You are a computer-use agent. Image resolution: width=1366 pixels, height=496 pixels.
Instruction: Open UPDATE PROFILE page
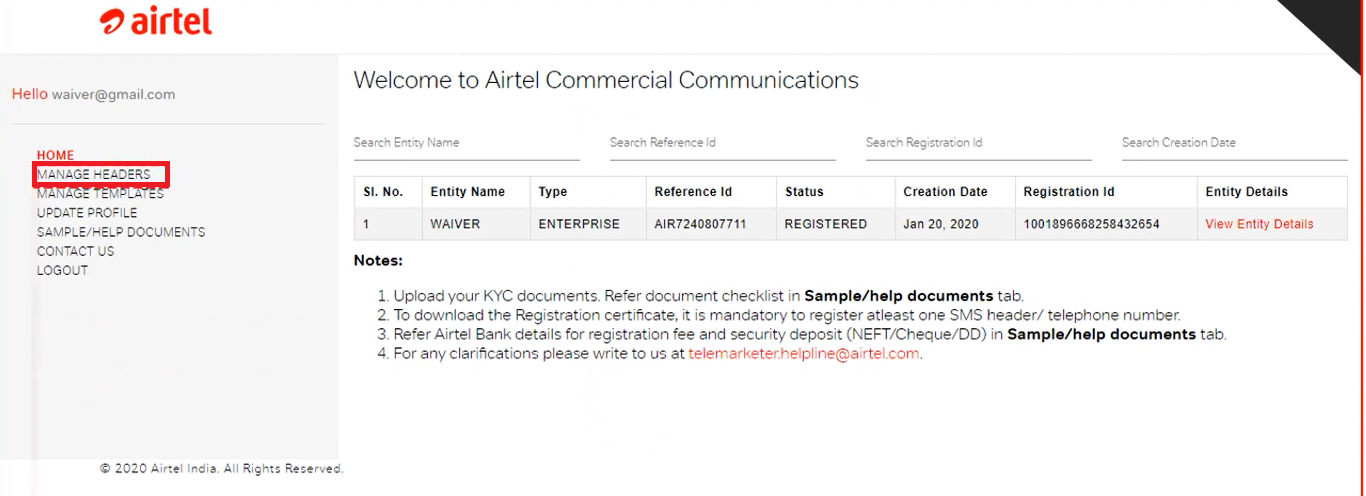[x=87, y=213]
